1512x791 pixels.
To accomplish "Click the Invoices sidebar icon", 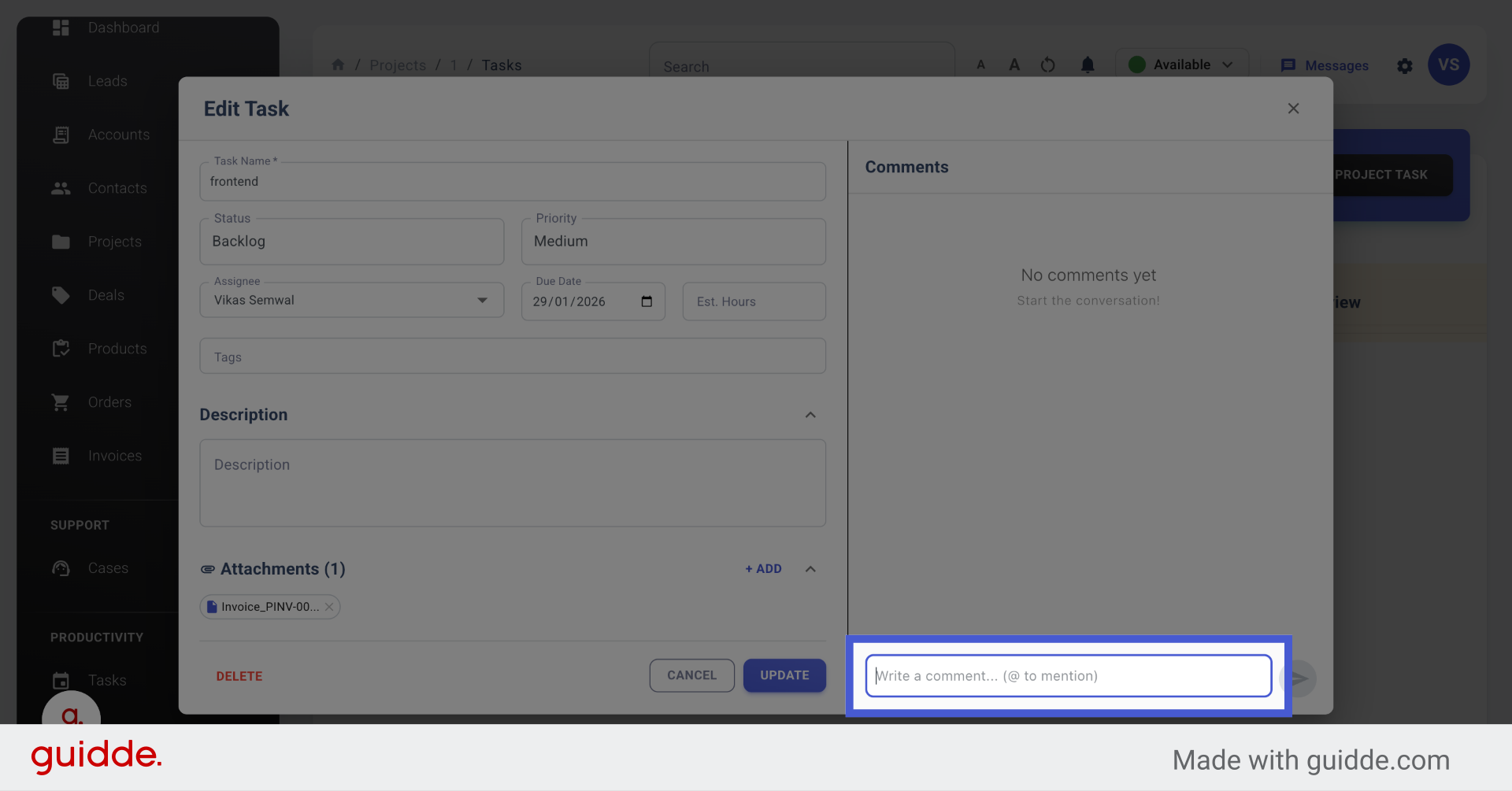I will [x=61, y=456].
